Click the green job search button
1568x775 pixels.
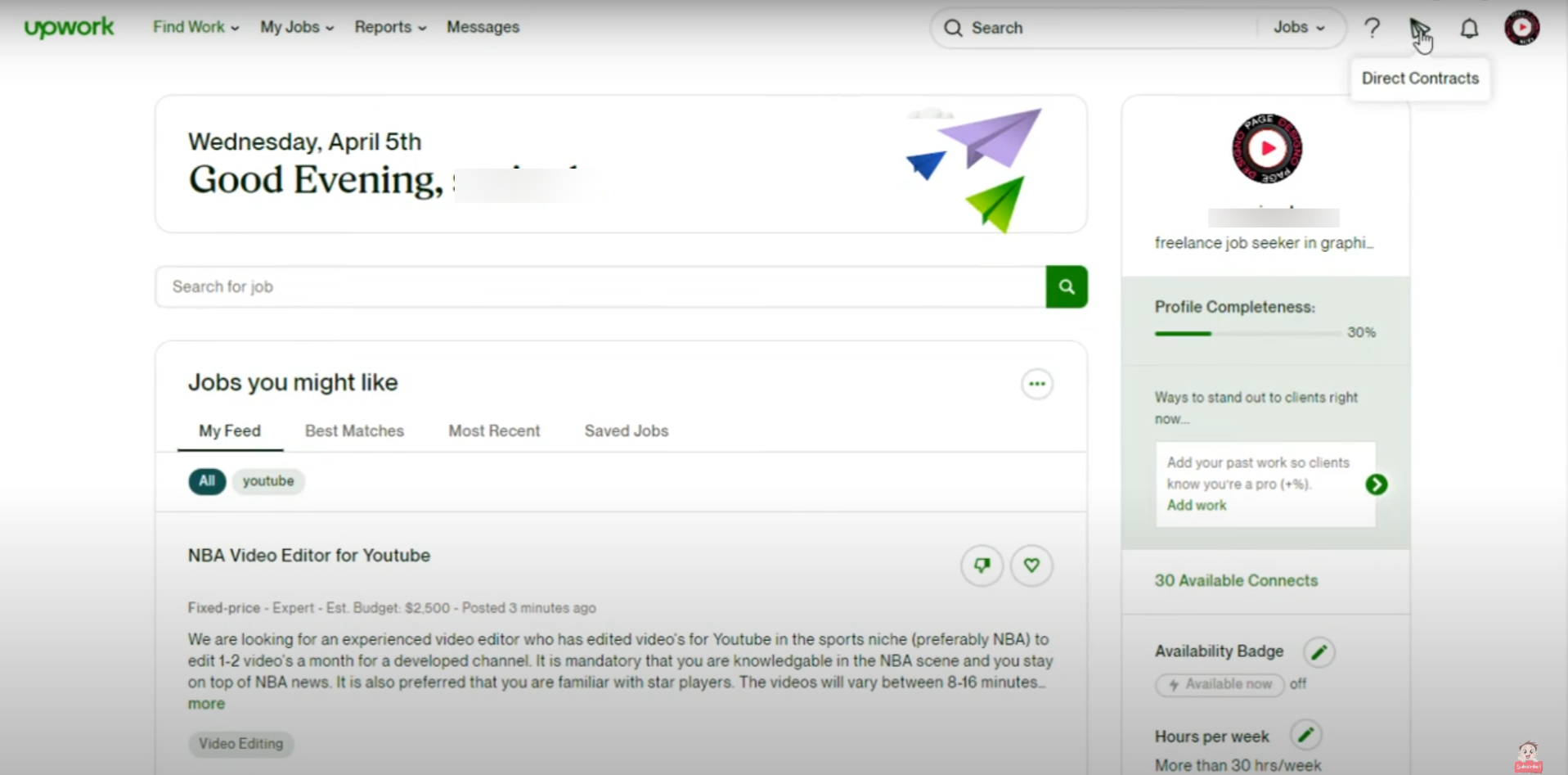pyautogui.click(x=1067, y=286)
